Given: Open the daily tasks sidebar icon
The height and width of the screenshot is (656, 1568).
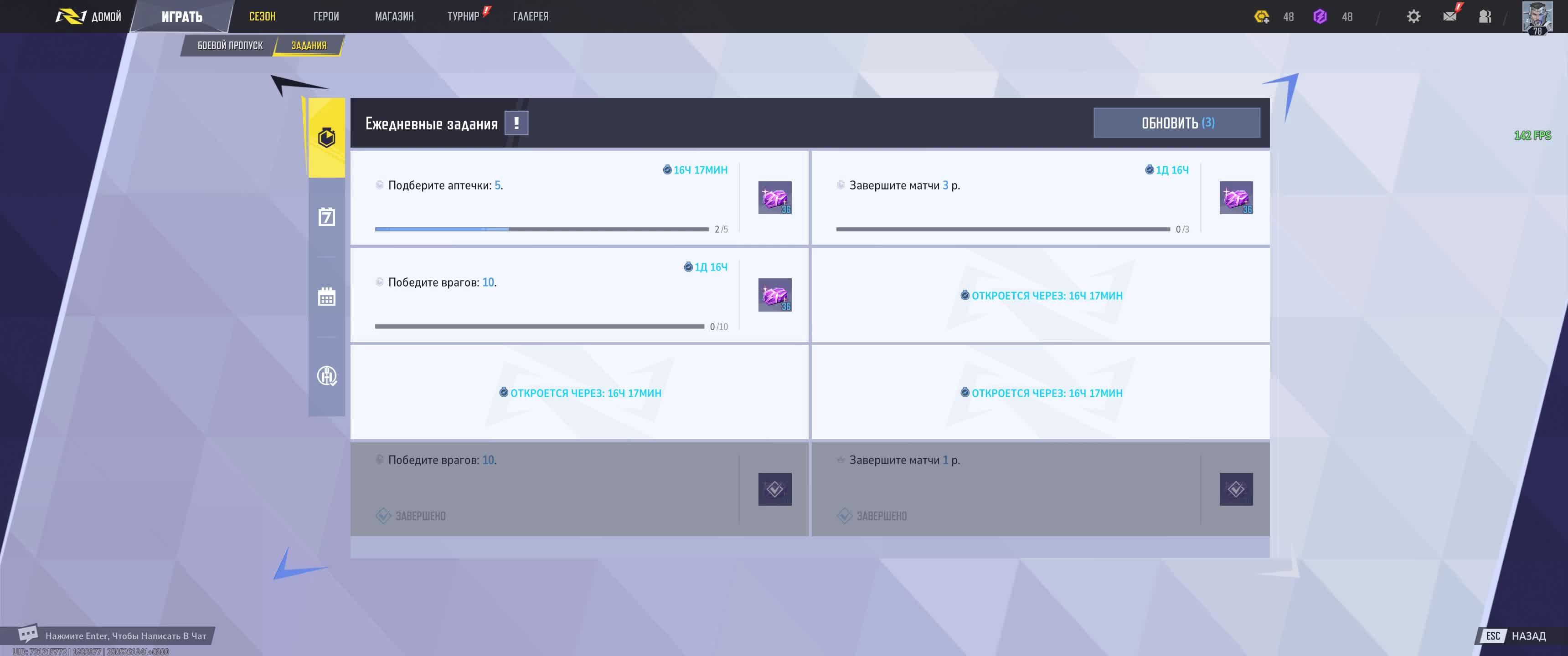Looking at the screenshot, I should point(326,138).
